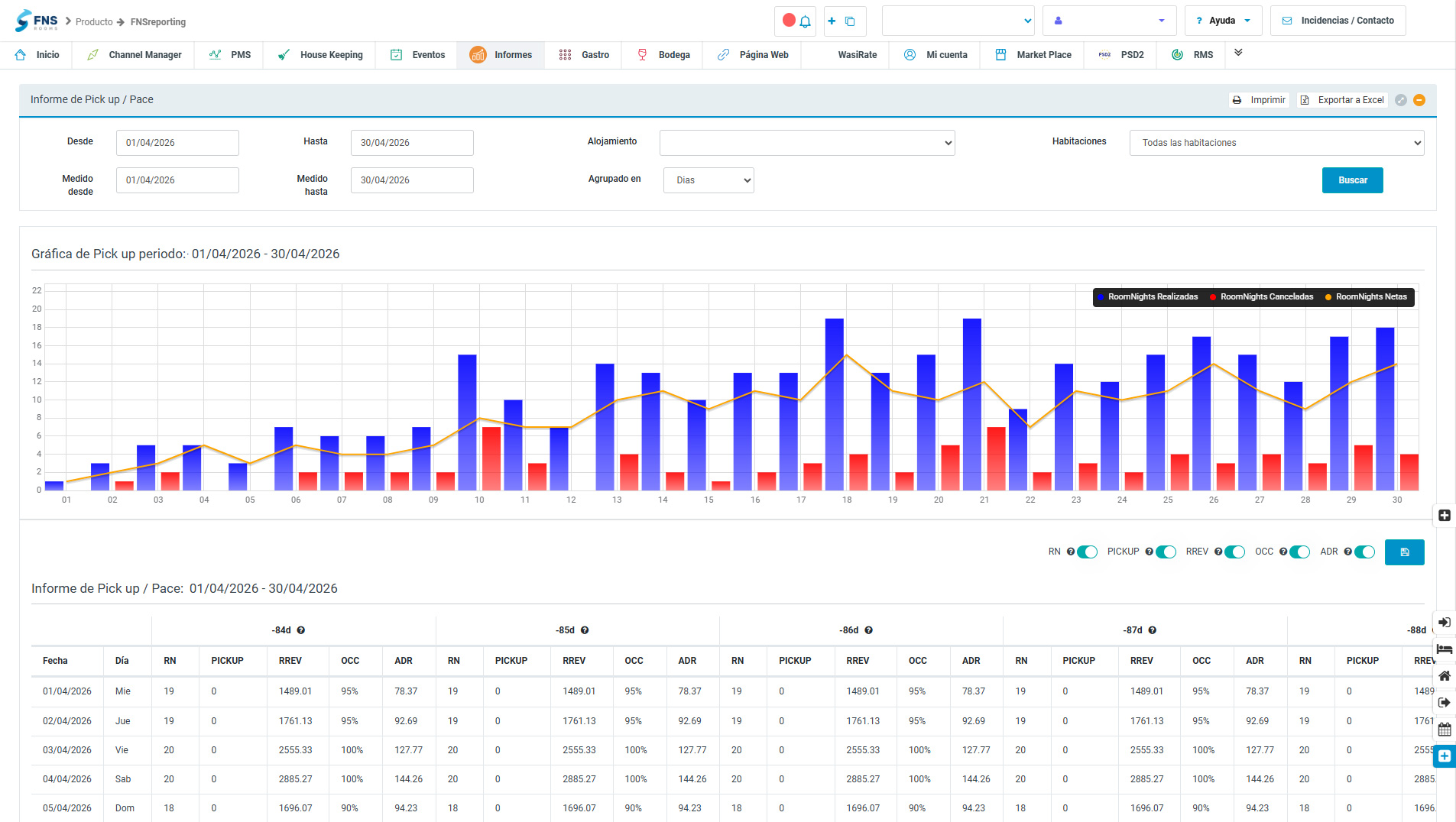Click the save columns settings icon button
1456x822 pixels.
click(x=1404, y=552)
